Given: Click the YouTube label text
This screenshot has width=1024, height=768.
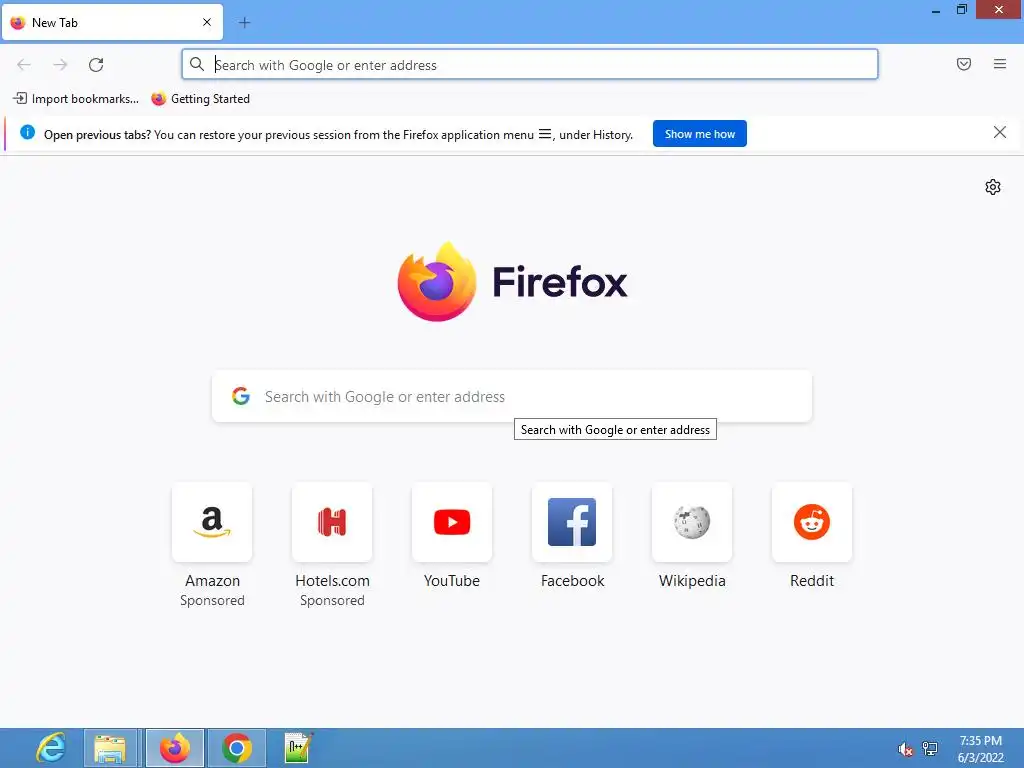Looking at the screenshot, I should [x=452, y=581].
